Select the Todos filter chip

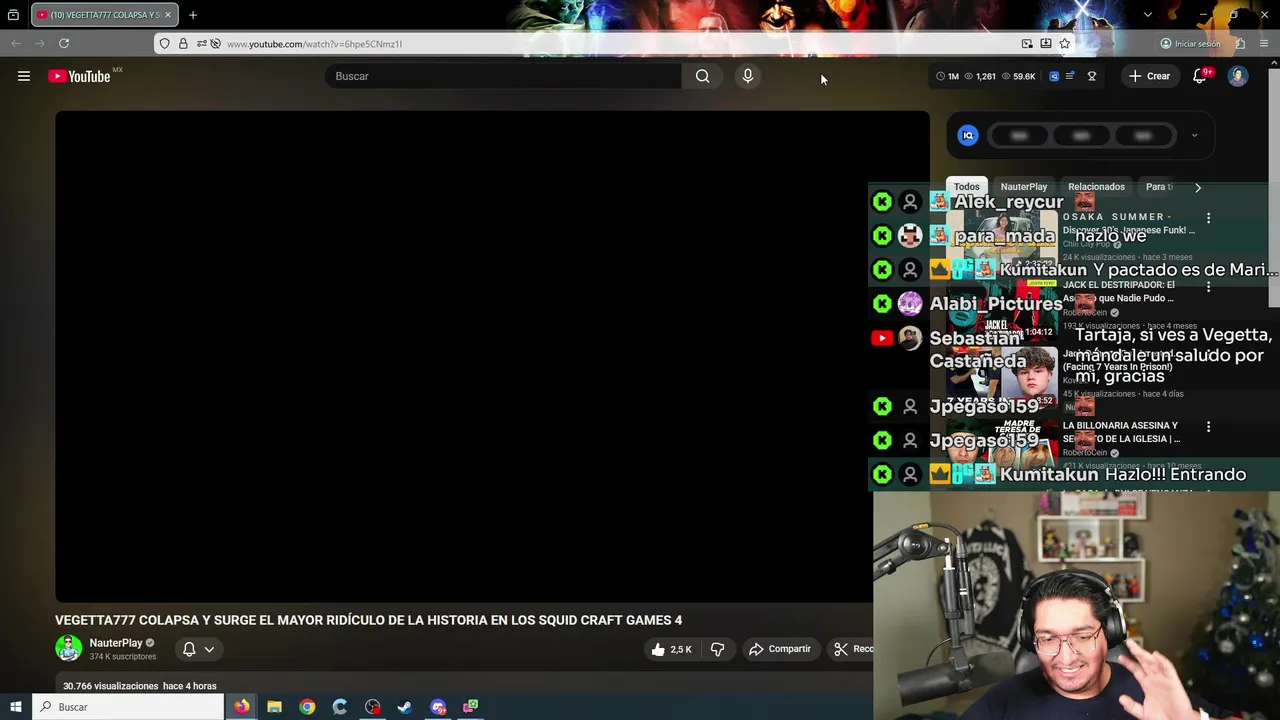966,187
